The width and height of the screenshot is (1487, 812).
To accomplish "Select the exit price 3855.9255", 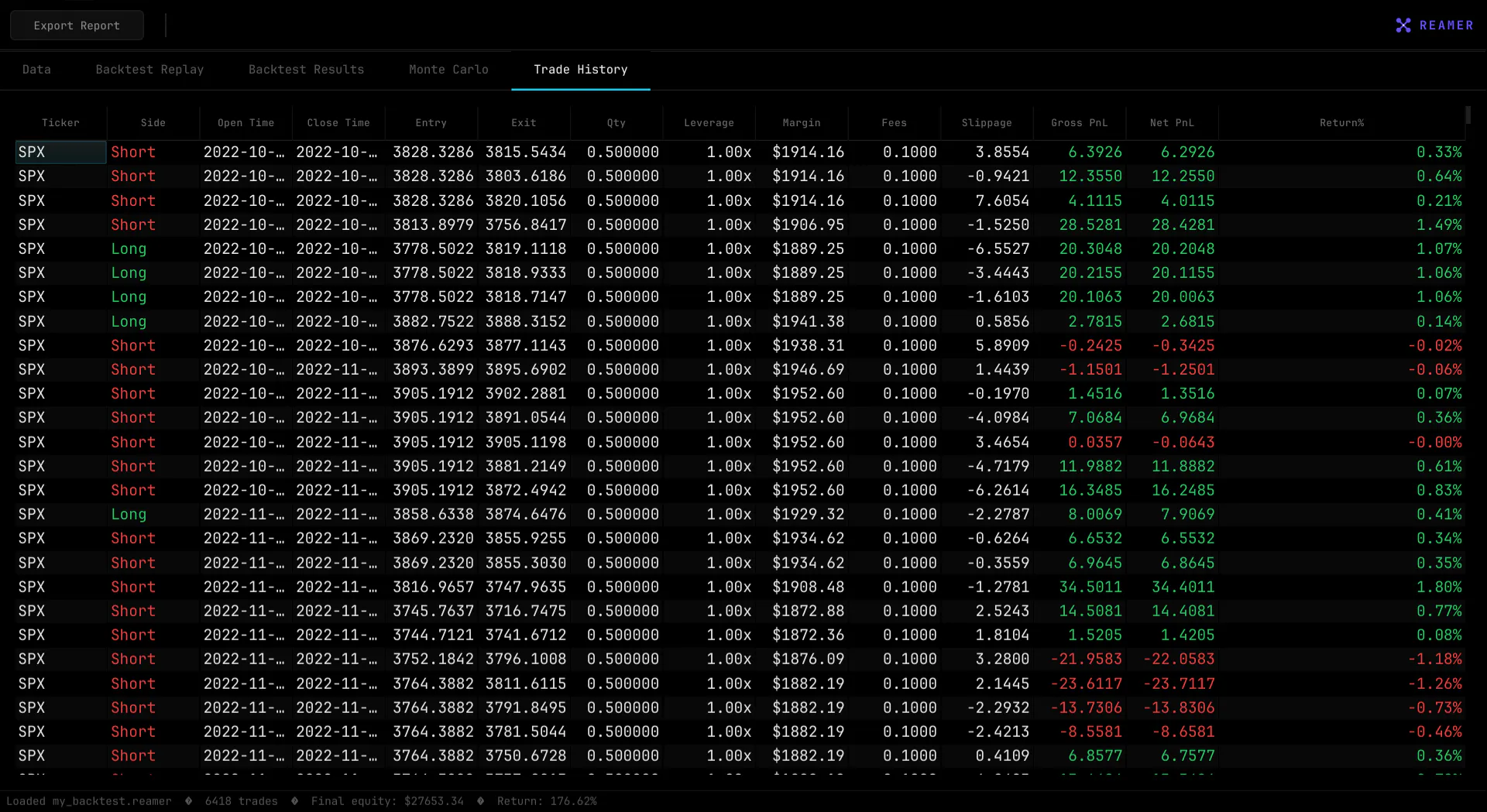I will pos(526,538).
